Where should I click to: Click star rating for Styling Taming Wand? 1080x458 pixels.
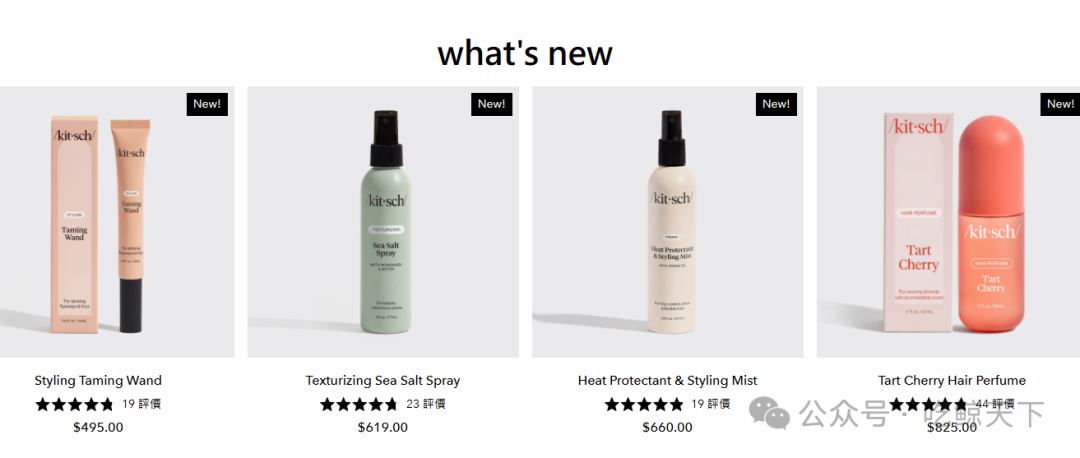click(x=74, y=404)
